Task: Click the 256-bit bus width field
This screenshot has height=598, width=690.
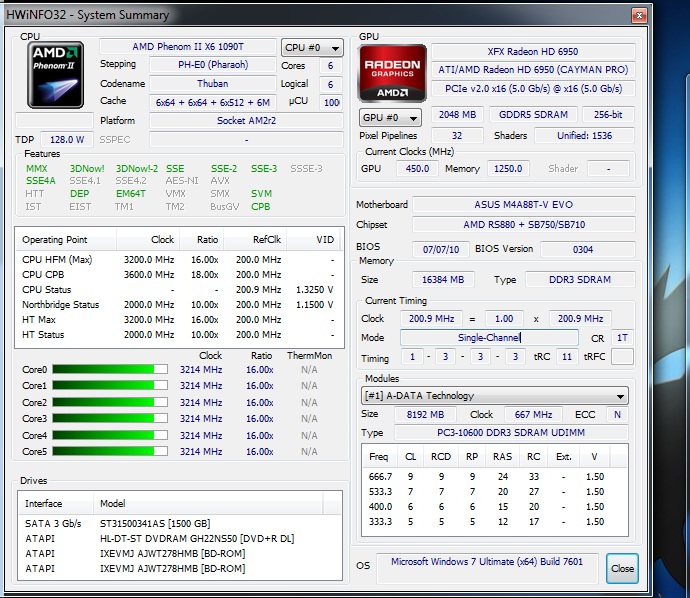Action: click(608, 114)
